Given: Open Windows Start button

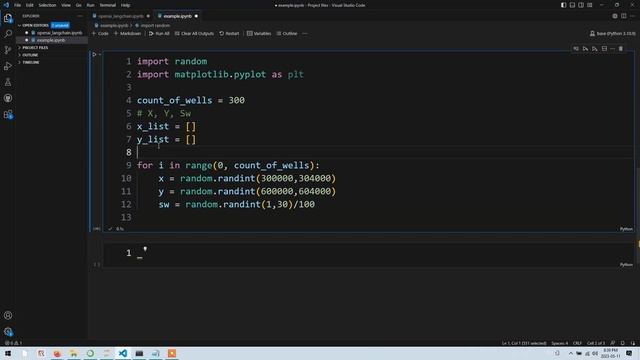Looking at the screenshot, I should tap(8, 353).
